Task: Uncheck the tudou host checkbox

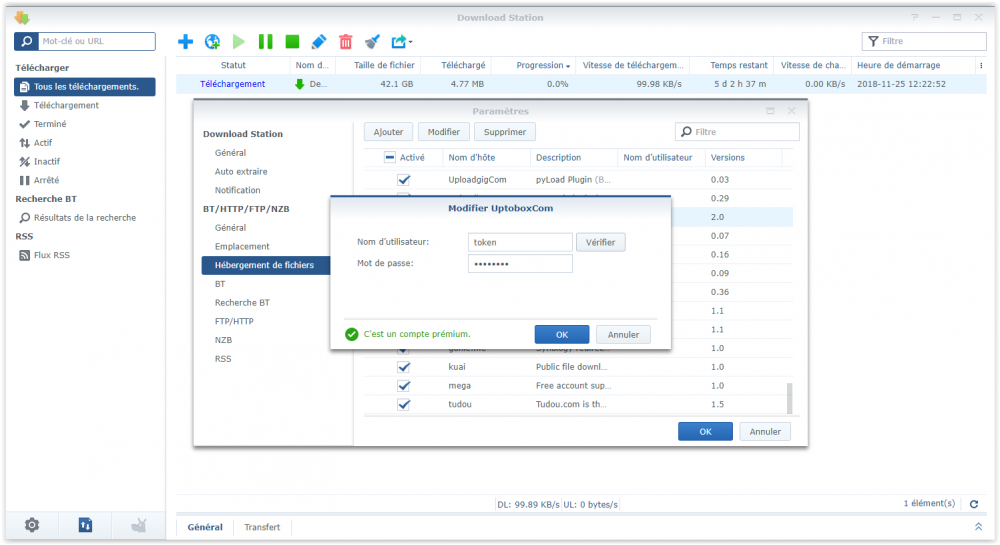Action: coord(404,404)
